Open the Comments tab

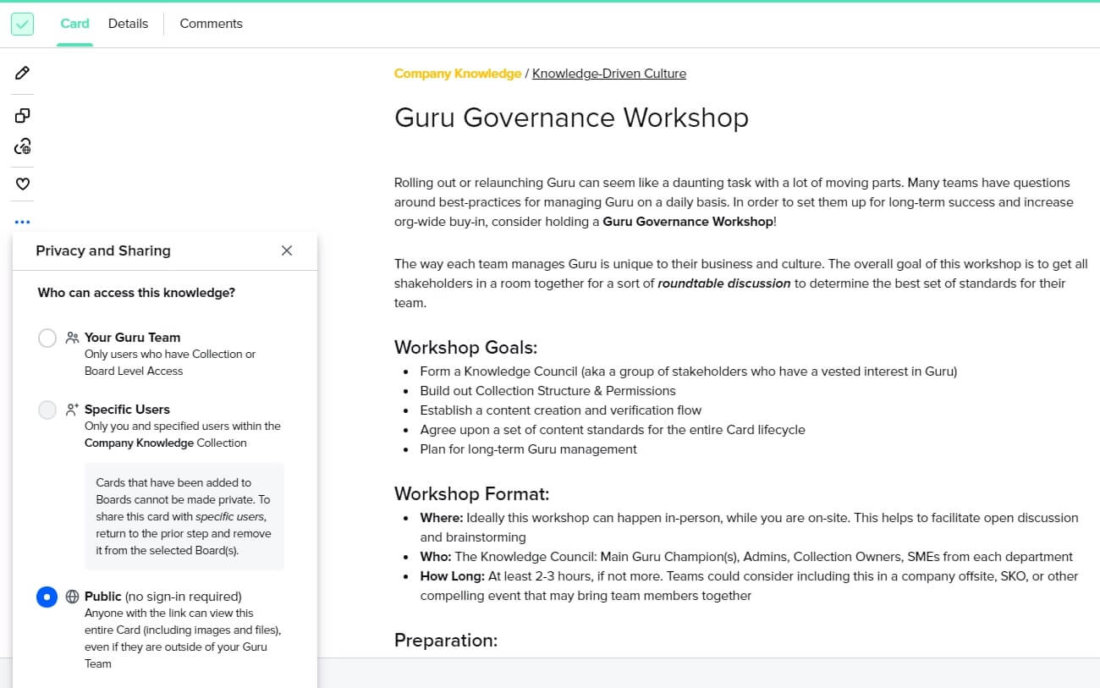[x=210, y=23]
